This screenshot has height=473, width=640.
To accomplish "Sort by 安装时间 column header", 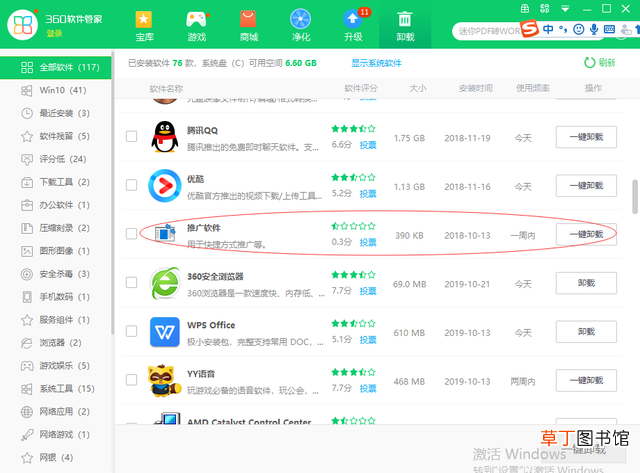I will click(x=476, y=88).
